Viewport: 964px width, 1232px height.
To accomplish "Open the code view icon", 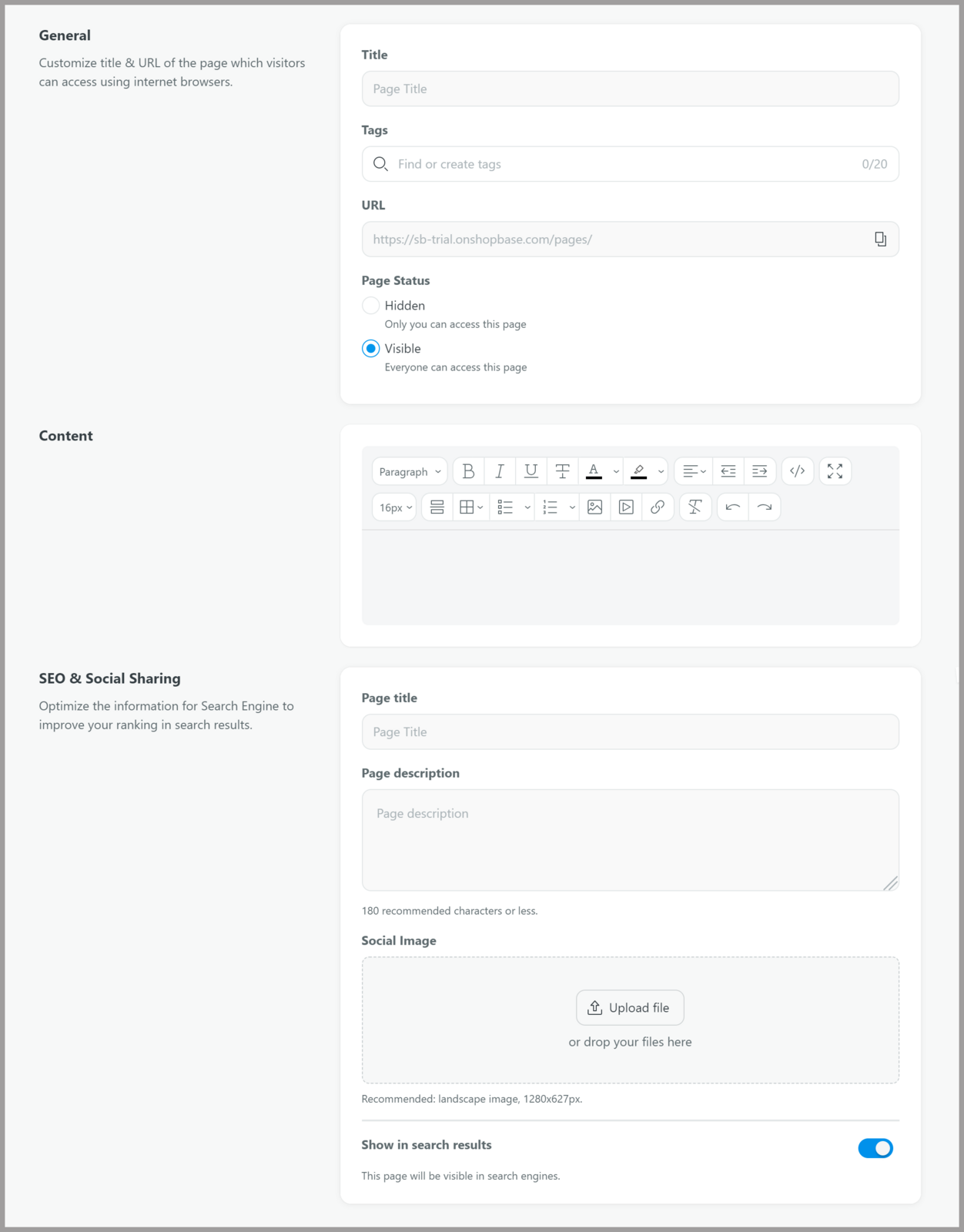I will (x=798, y=471).
